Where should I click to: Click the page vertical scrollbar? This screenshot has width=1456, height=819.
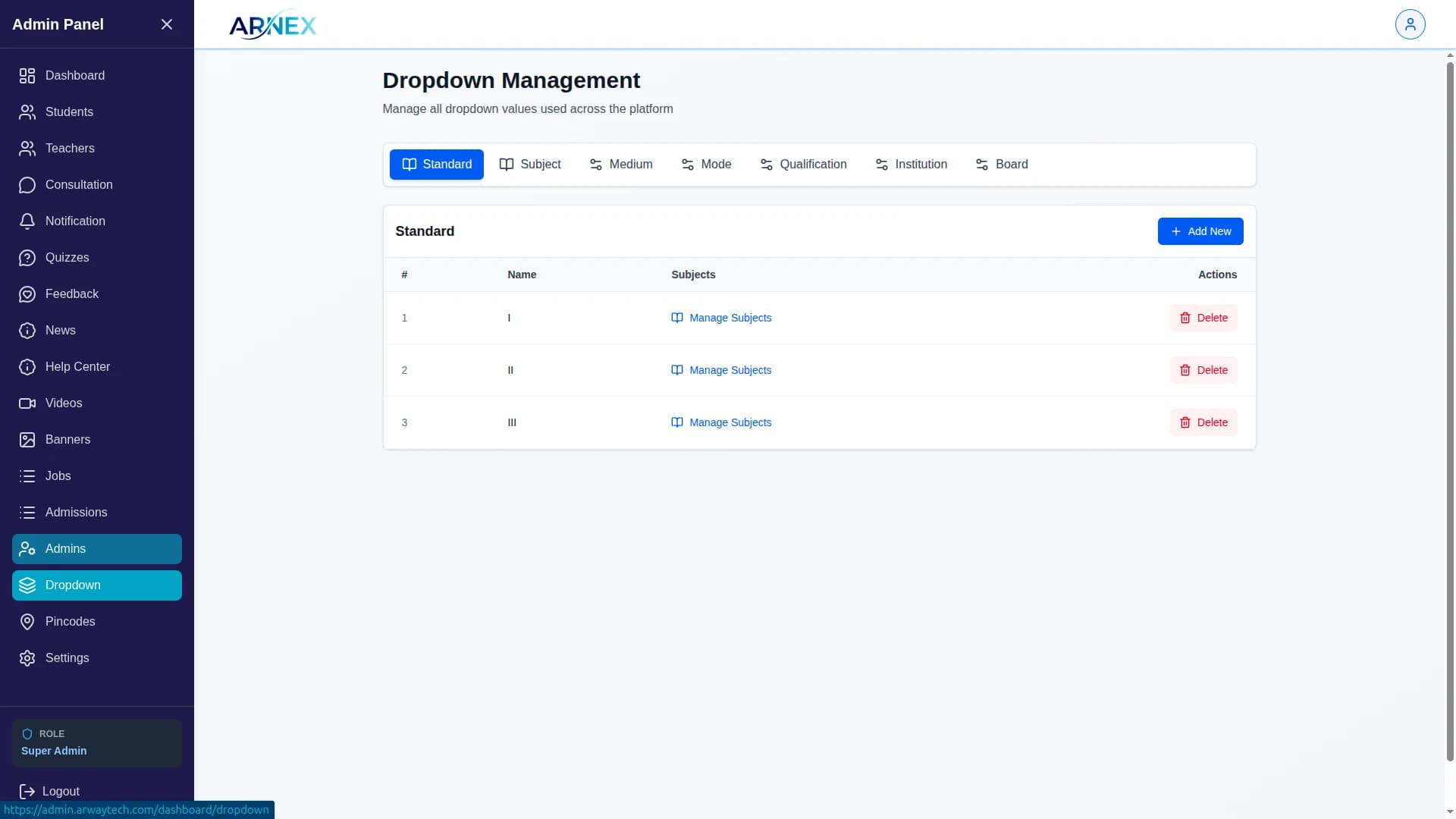1450,409
